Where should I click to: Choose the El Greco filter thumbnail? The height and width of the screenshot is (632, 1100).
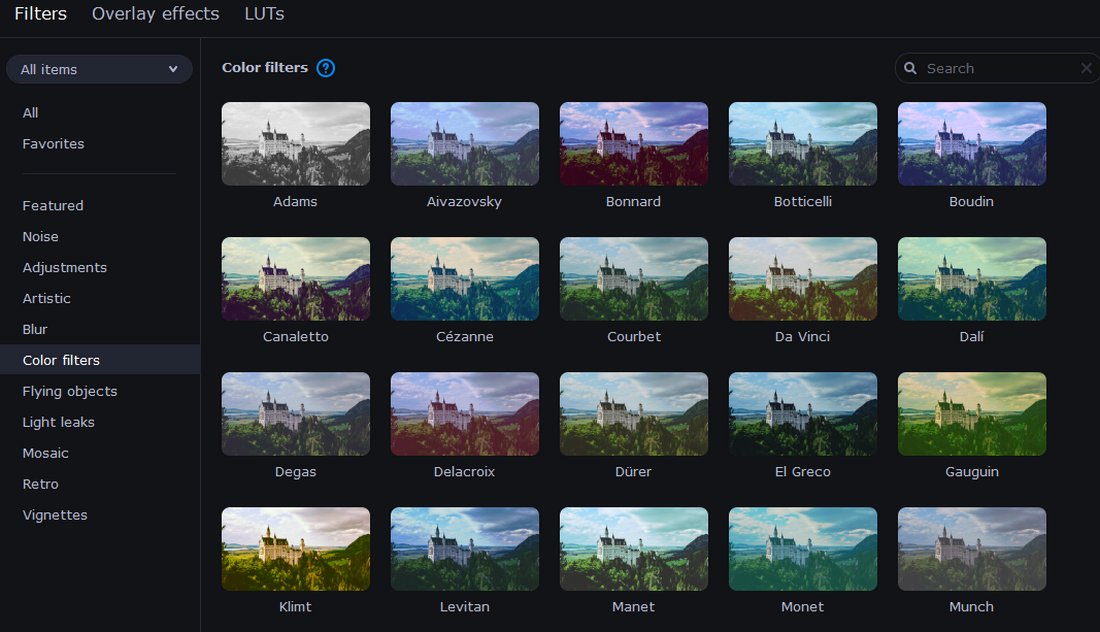coord(803,414)
